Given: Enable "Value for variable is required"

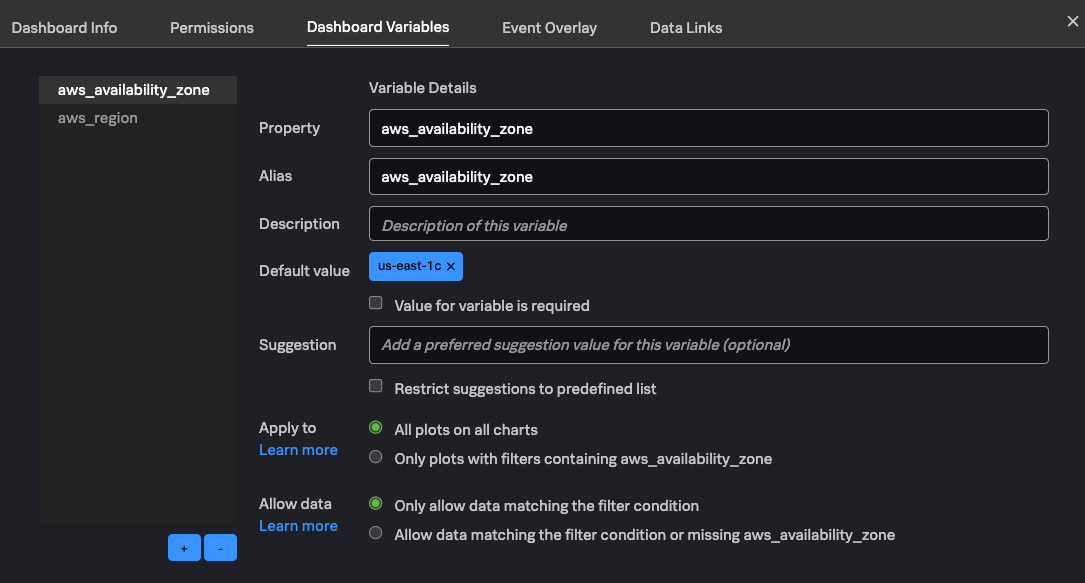Looking at the screenshot, I should (x=375, y=302).
